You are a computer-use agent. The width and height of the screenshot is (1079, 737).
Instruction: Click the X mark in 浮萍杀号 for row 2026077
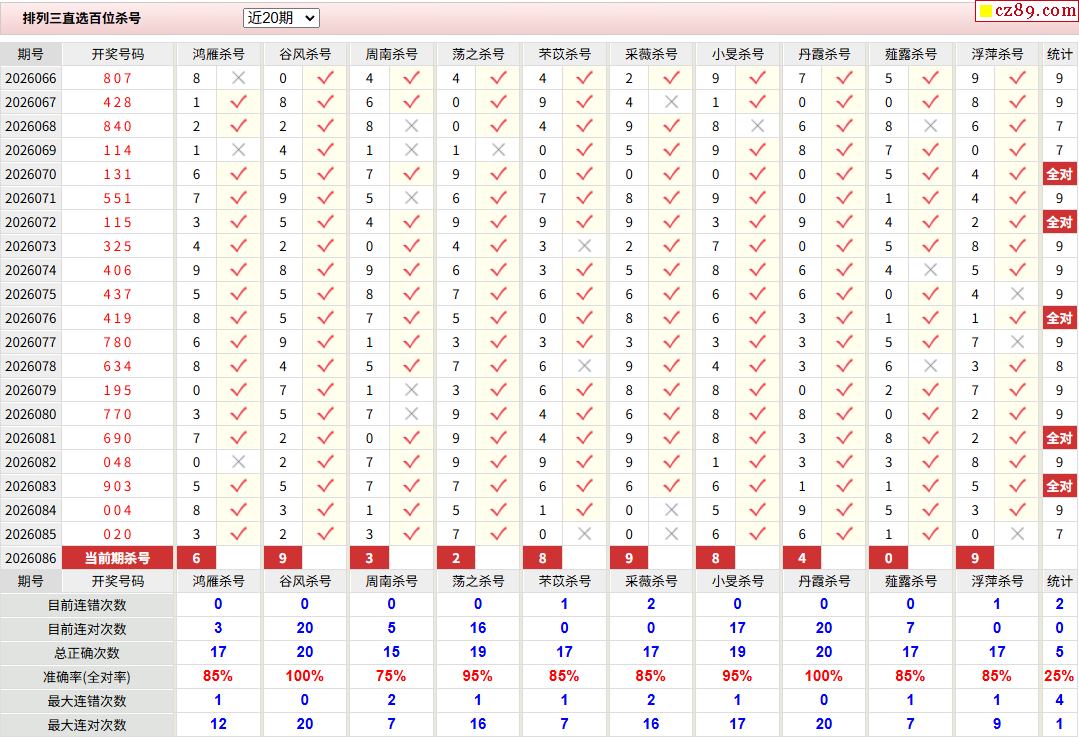pyautogui.click(x=1017, y=342)
